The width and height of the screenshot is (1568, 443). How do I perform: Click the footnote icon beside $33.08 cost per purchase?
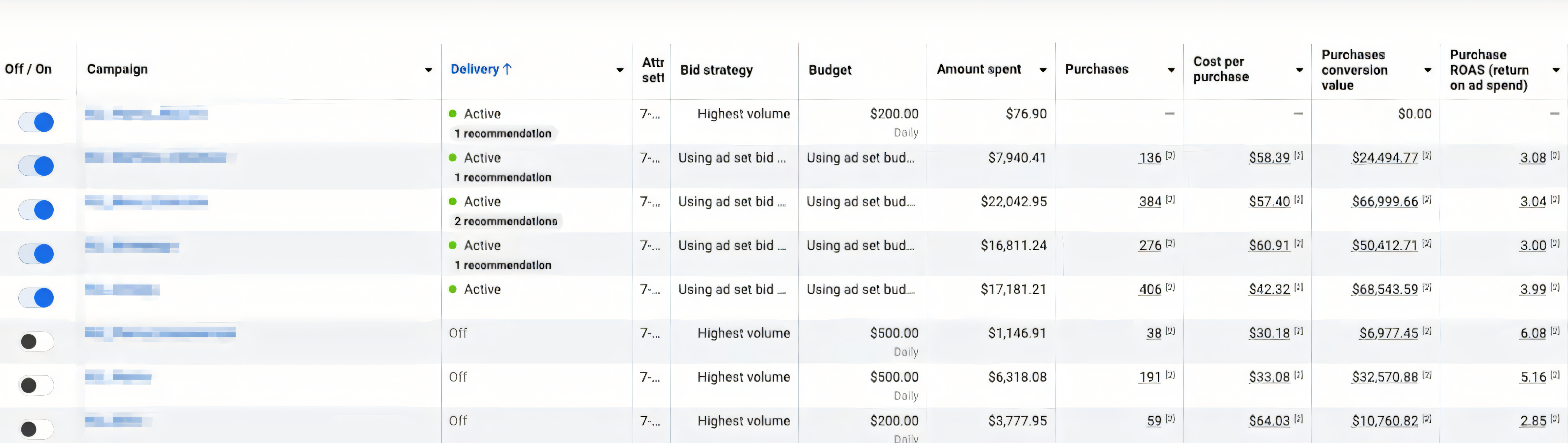(1298, 376)
